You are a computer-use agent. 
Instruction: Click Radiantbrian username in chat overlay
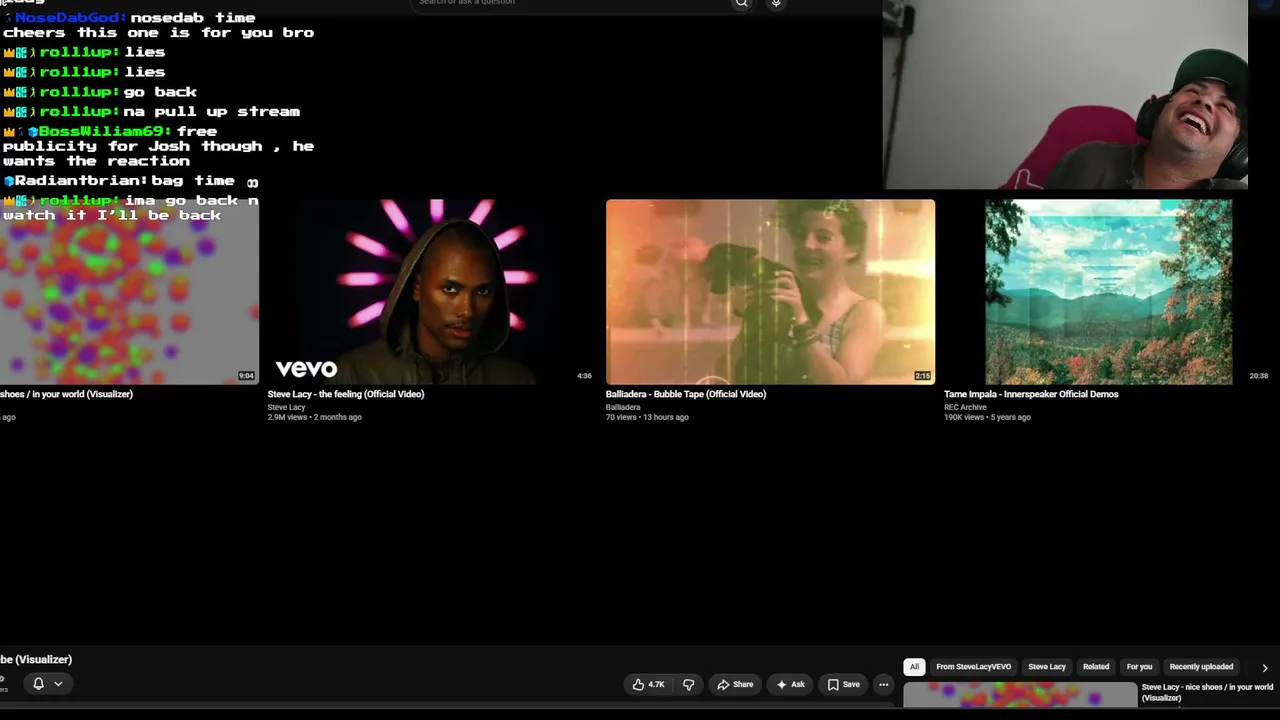[x=80, y=181]
